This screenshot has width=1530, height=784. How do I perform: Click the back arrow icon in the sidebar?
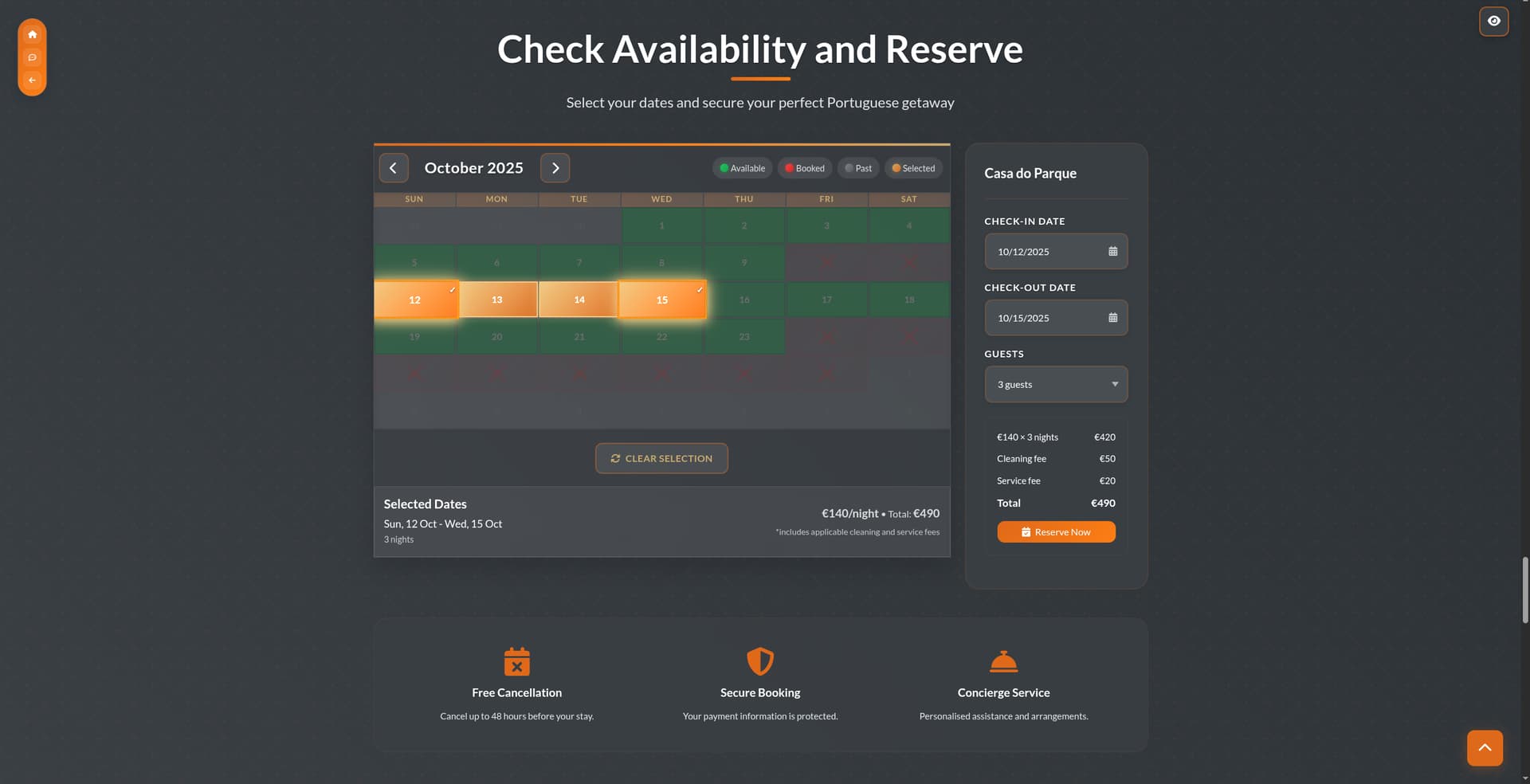click(x=32, y=80)
